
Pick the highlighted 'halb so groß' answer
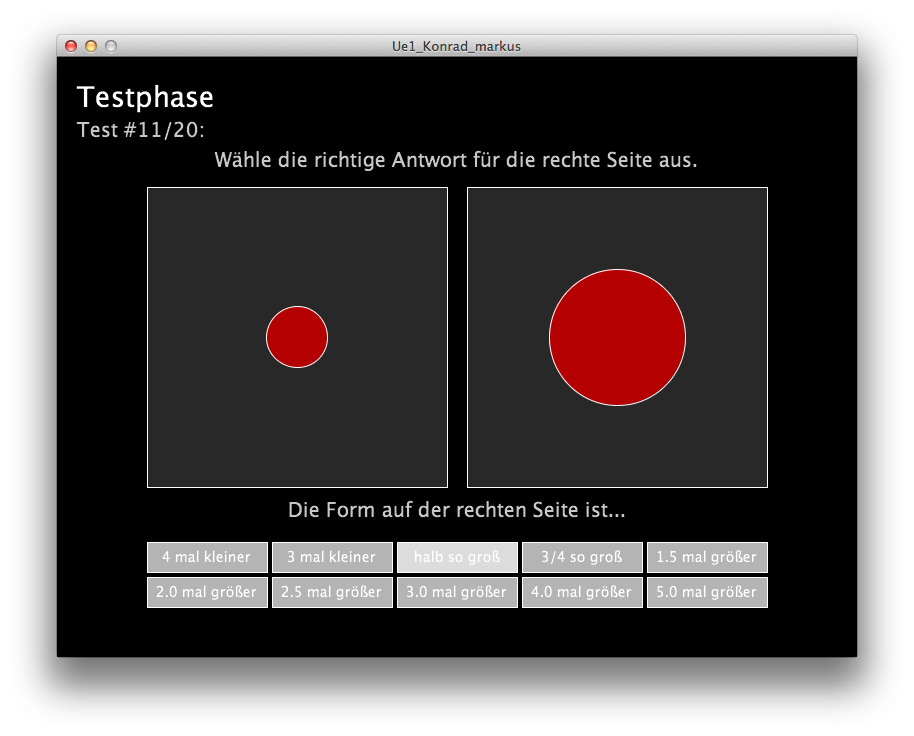click(457, 557)
